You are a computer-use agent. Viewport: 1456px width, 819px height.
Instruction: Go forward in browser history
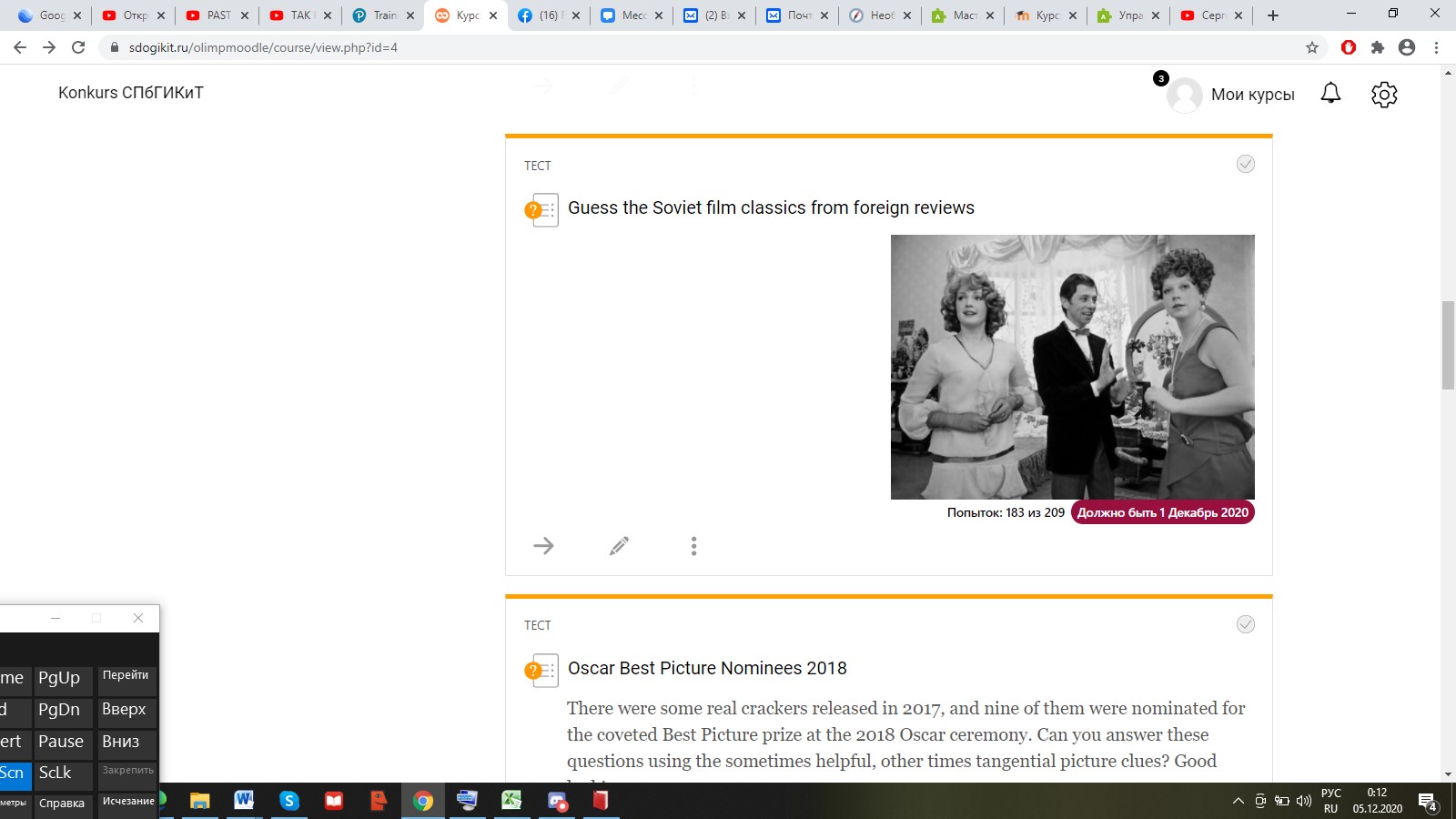(49, 47)
